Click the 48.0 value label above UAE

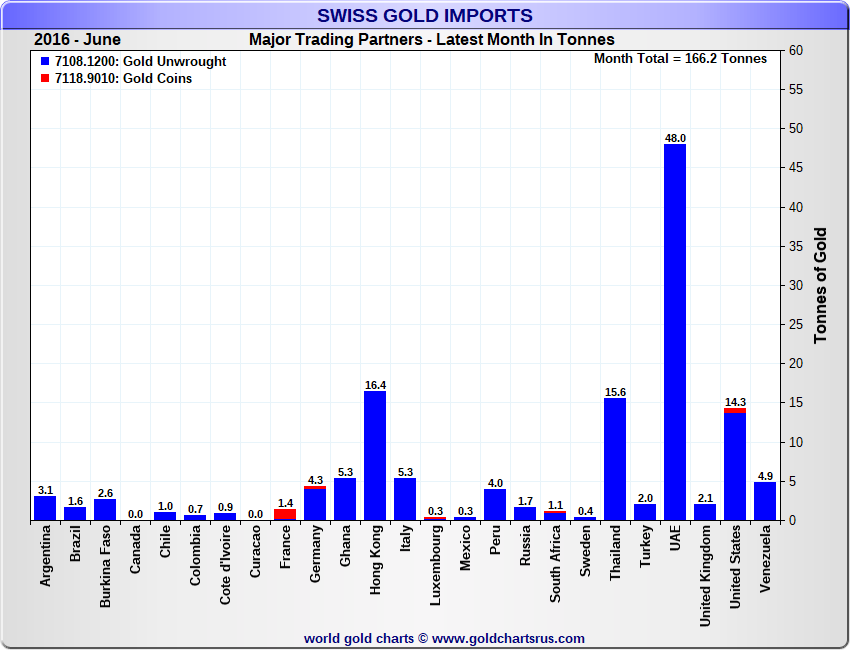tap(675, 138)
